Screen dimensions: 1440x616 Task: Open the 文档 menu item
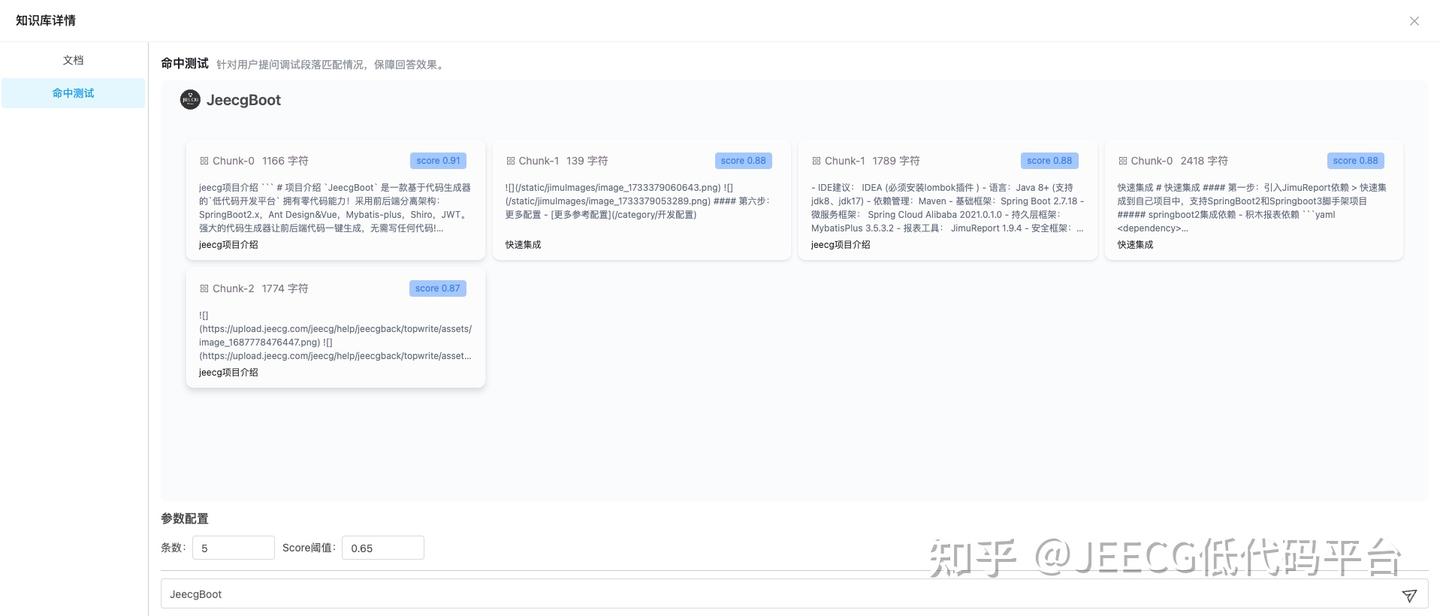[73, 60]
